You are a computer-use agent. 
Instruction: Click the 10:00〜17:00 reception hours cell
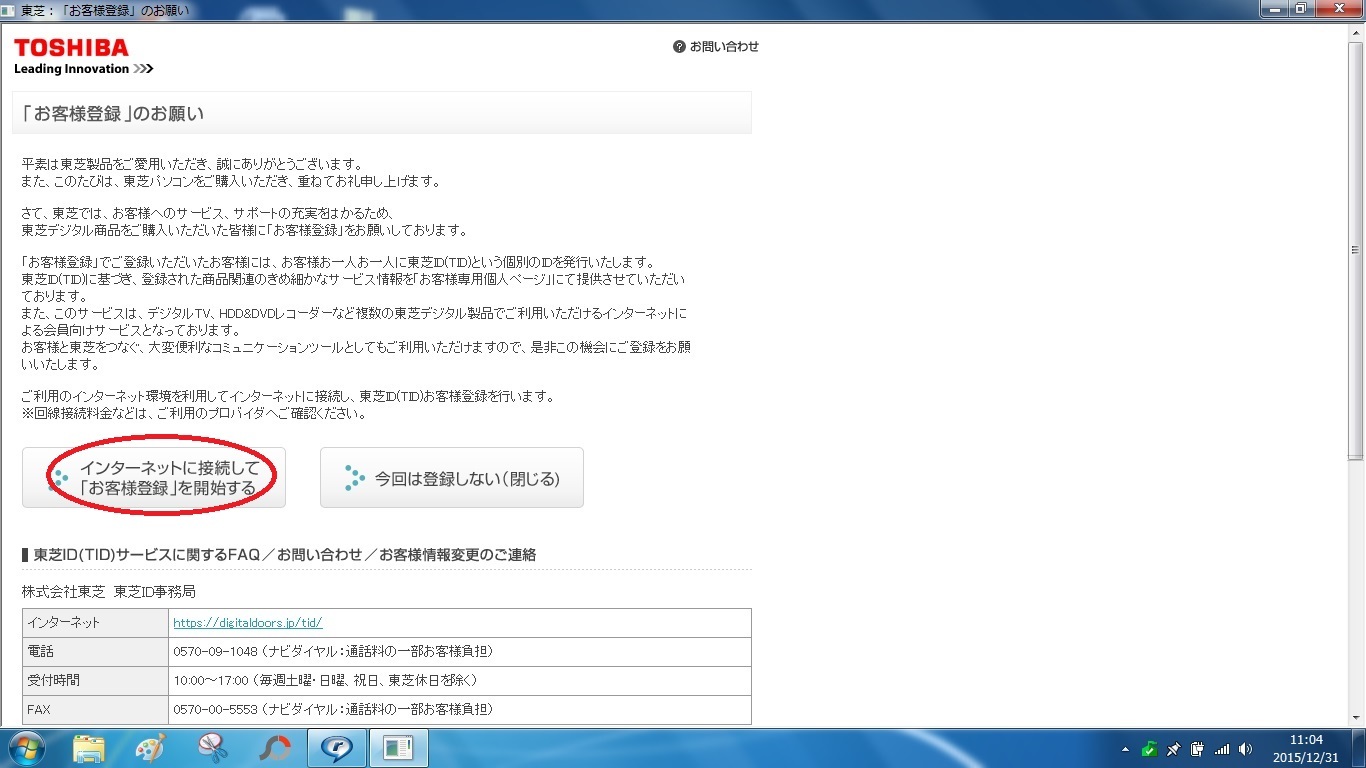point(460,680)
